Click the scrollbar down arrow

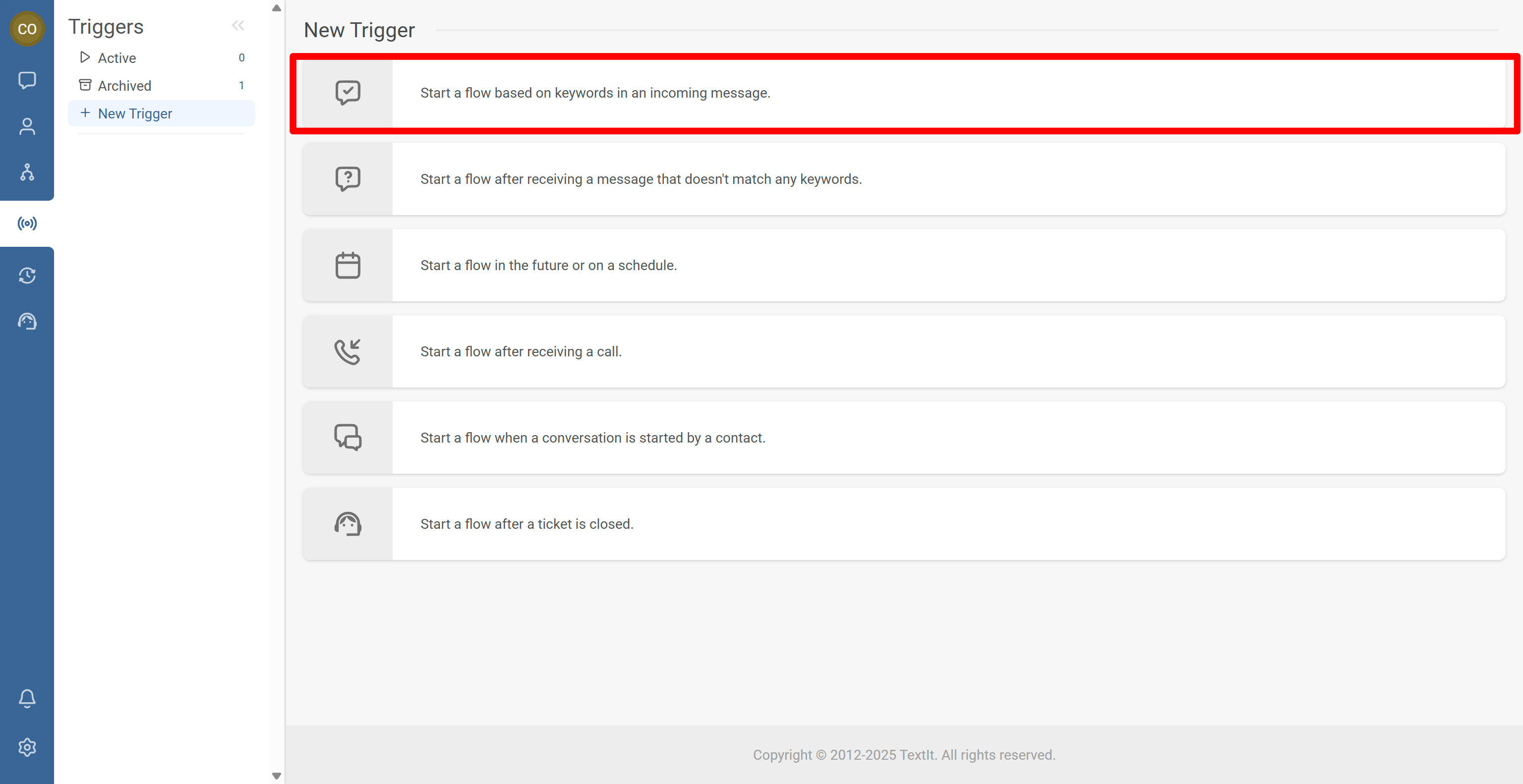(276, 776)
